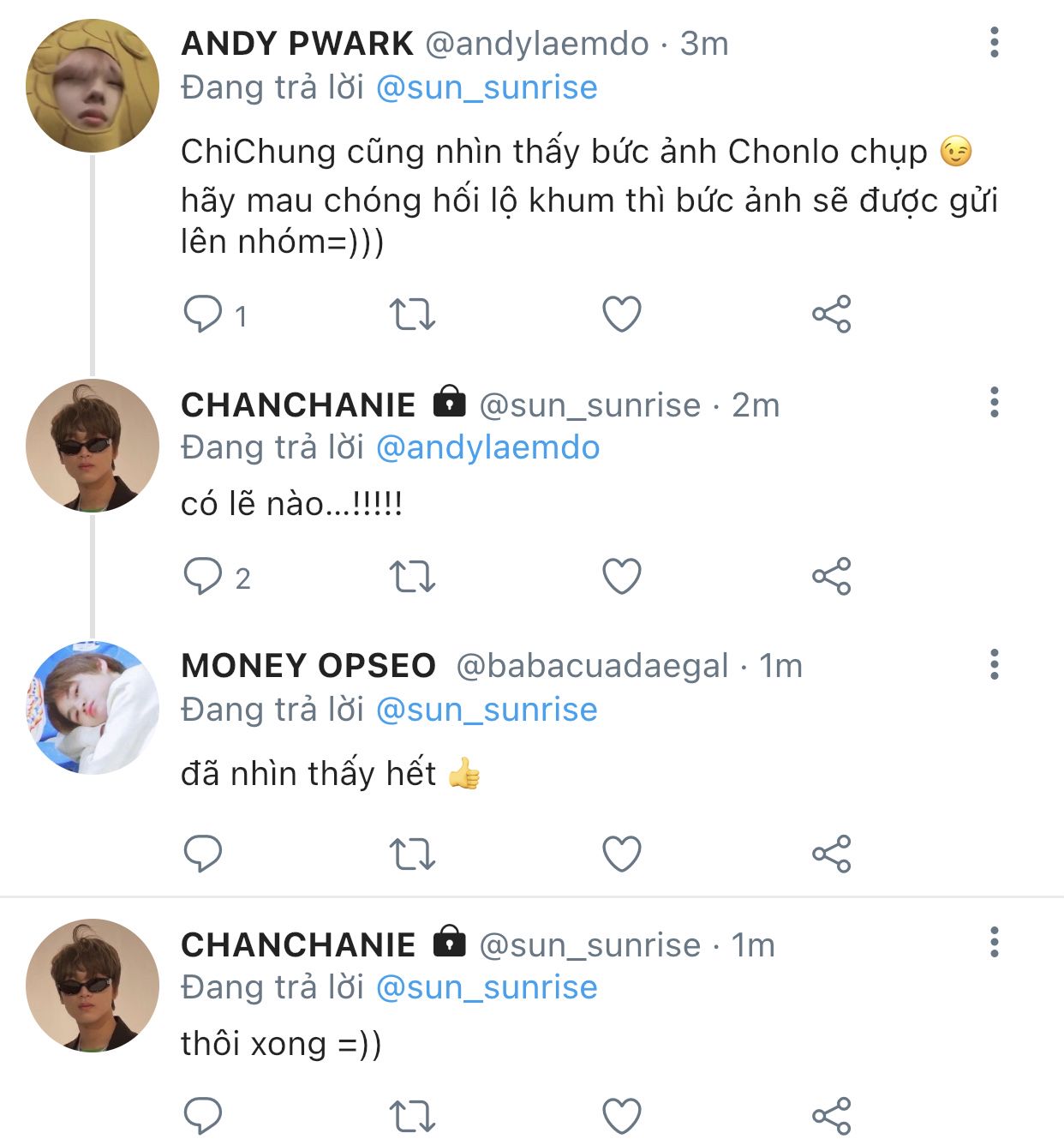Viewport: 1064px width, 1145px height.
Task: Open more options on MONEY OPSEO's tweet
Action: [994, 664]
